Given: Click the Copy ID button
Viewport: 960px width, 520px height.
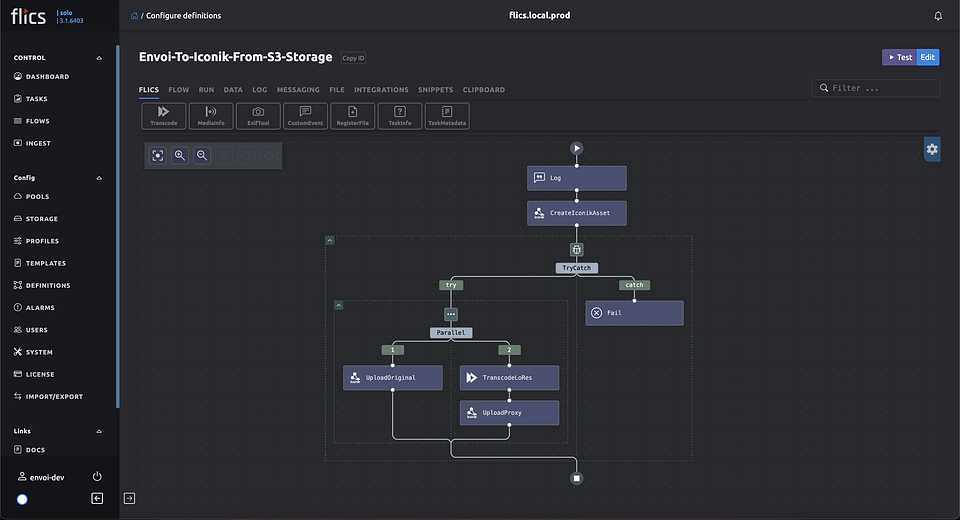Looking at the screenshot, I should pos(353,58).
